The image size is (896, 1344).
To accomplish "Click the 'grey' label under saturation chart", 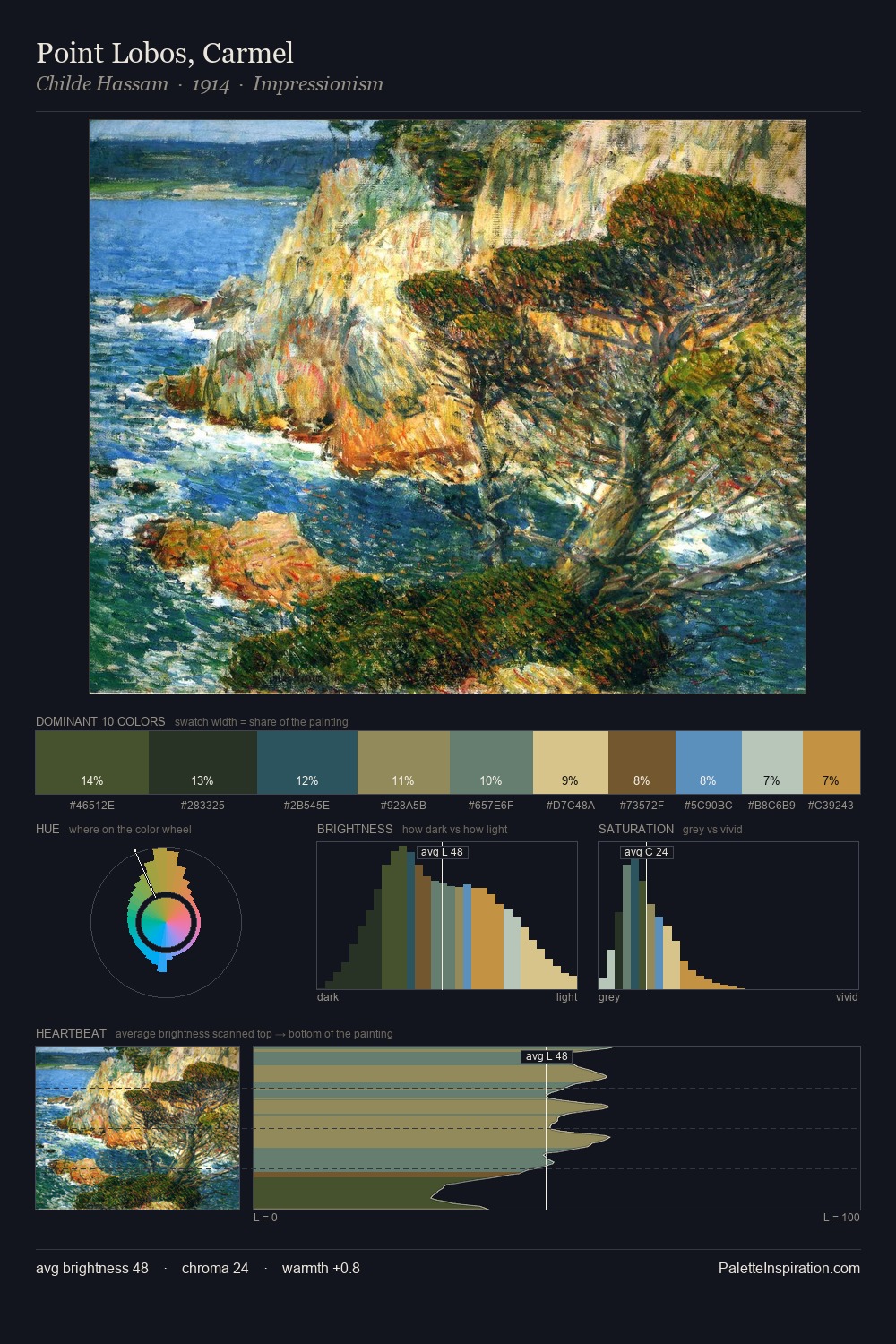I will coord(609,997).
